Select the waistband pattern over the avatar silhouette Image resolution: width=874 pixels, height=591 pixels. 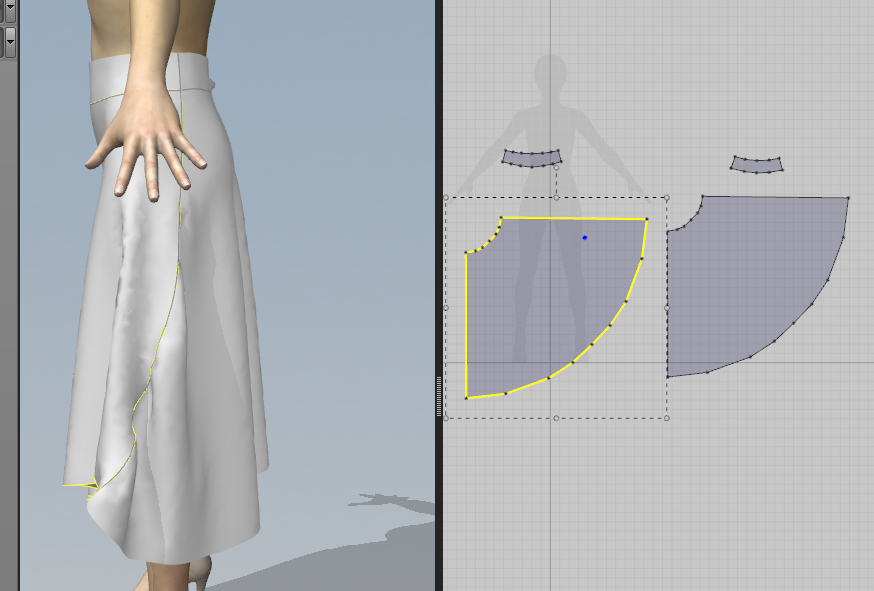[531, 158]
